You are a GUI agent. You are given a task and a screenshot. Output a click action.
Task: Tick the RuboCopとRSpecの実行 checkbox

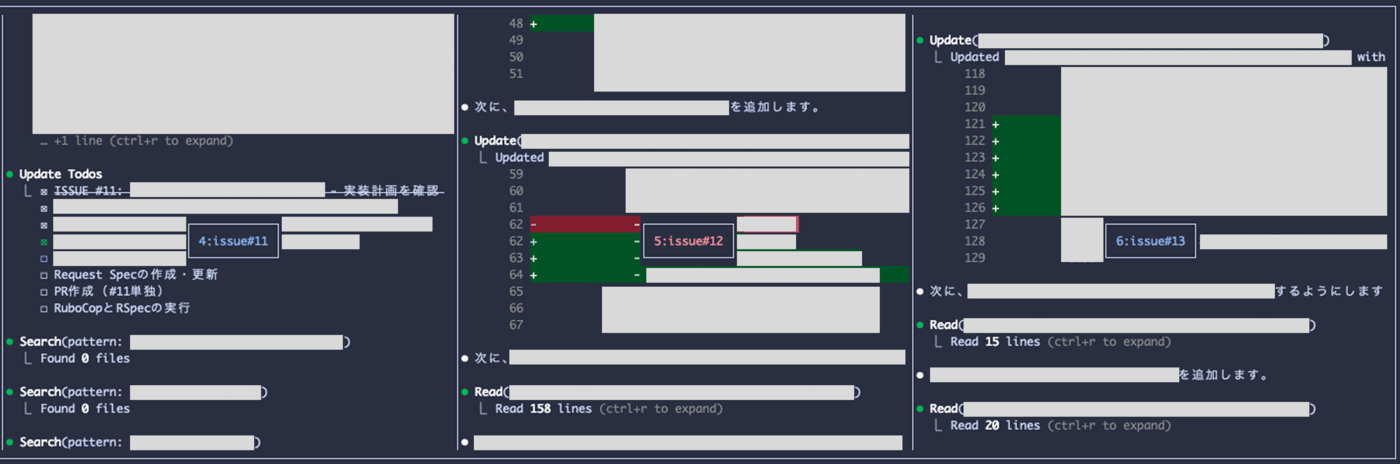click(x=44, y=308)
